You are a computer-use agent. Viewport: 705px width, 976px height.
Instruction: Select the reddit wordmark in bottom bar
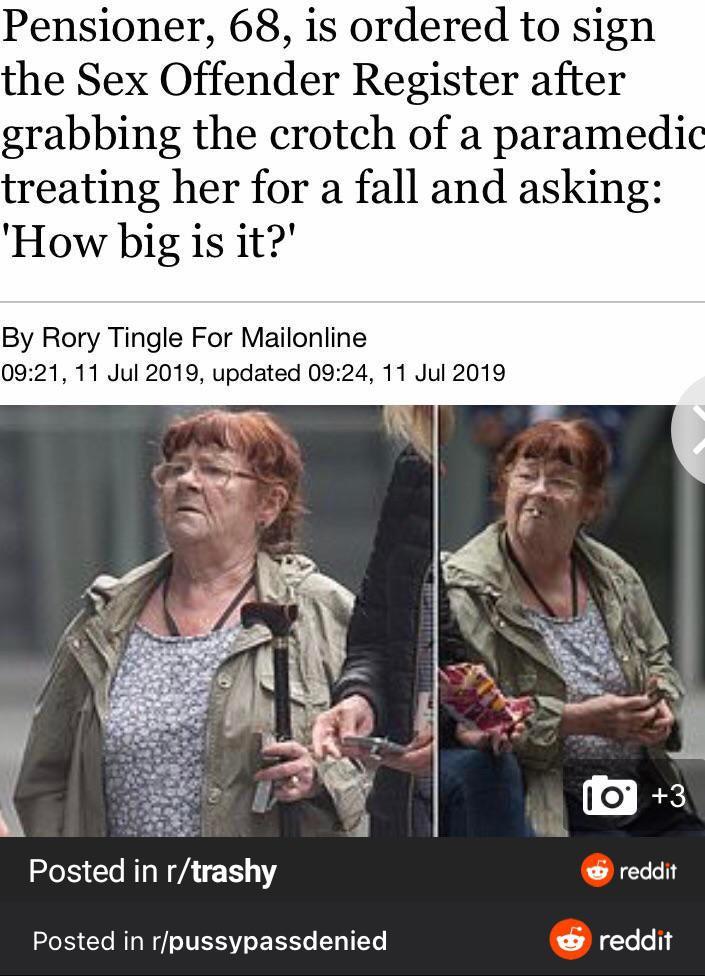tap(635, 940)
